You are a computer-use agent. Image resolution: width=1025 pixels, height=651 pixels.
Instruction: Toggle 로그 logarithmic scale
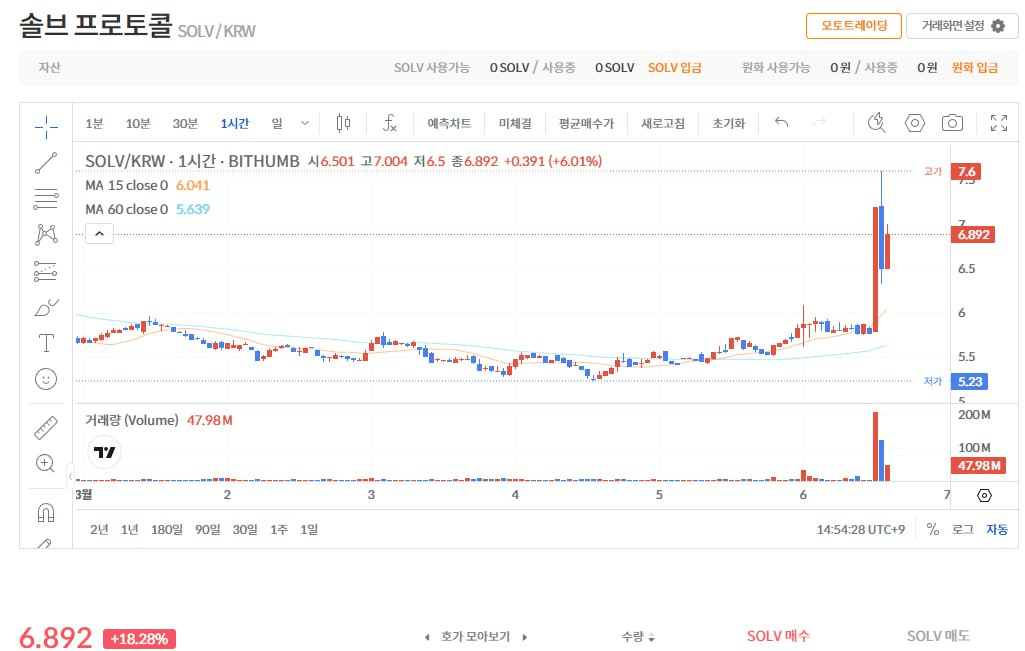coord(962,529)
